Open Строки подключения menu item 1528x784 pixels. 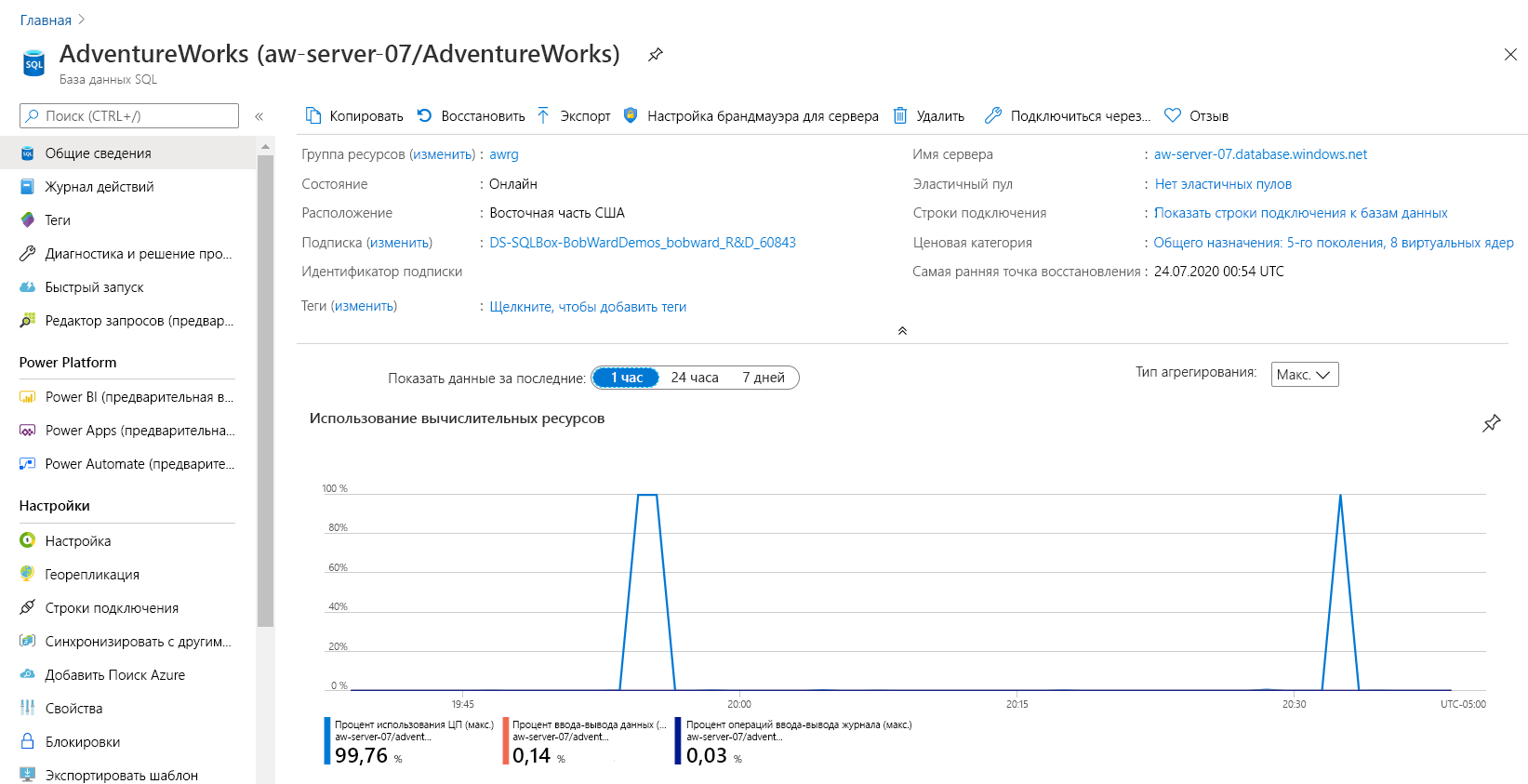coord(127,607)
